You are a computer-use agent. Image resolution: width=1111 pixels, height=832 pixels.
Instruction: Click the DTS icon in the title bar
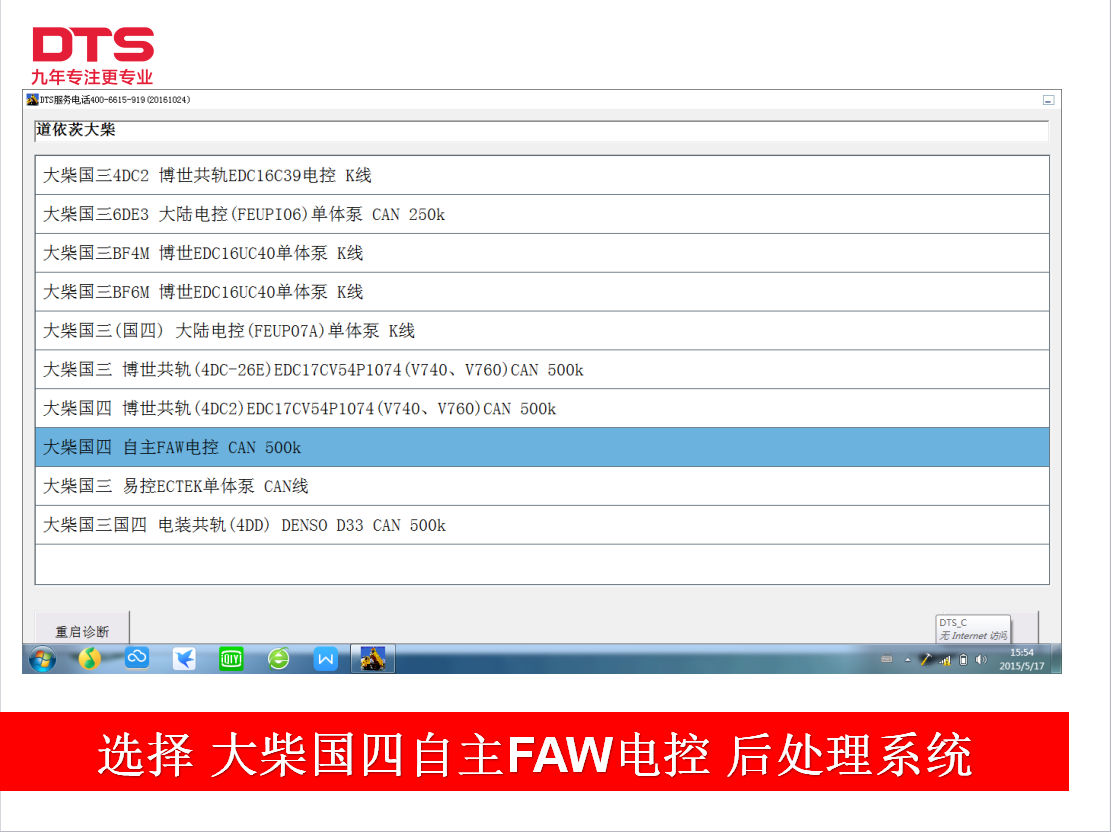click(x=32, y=100)
